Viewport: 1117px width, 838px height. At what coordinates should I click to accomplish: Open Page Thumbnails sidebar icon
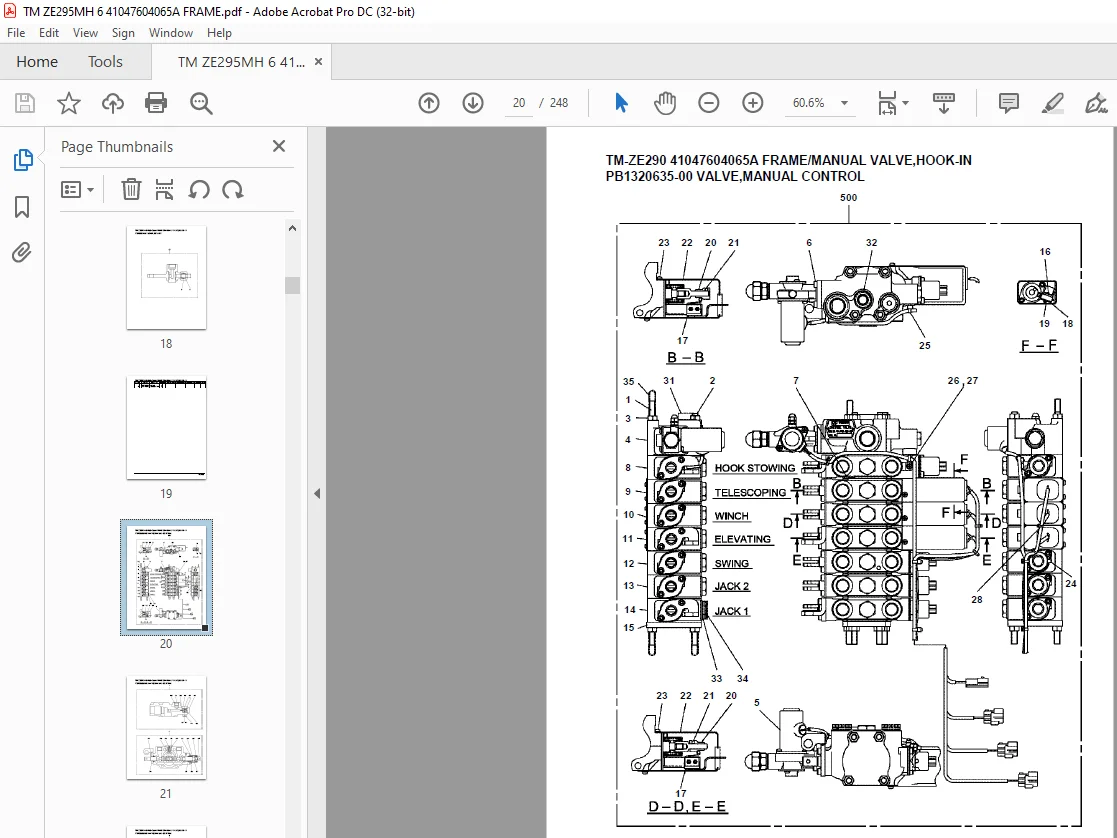pyautogui.click(x=22, y=160)
